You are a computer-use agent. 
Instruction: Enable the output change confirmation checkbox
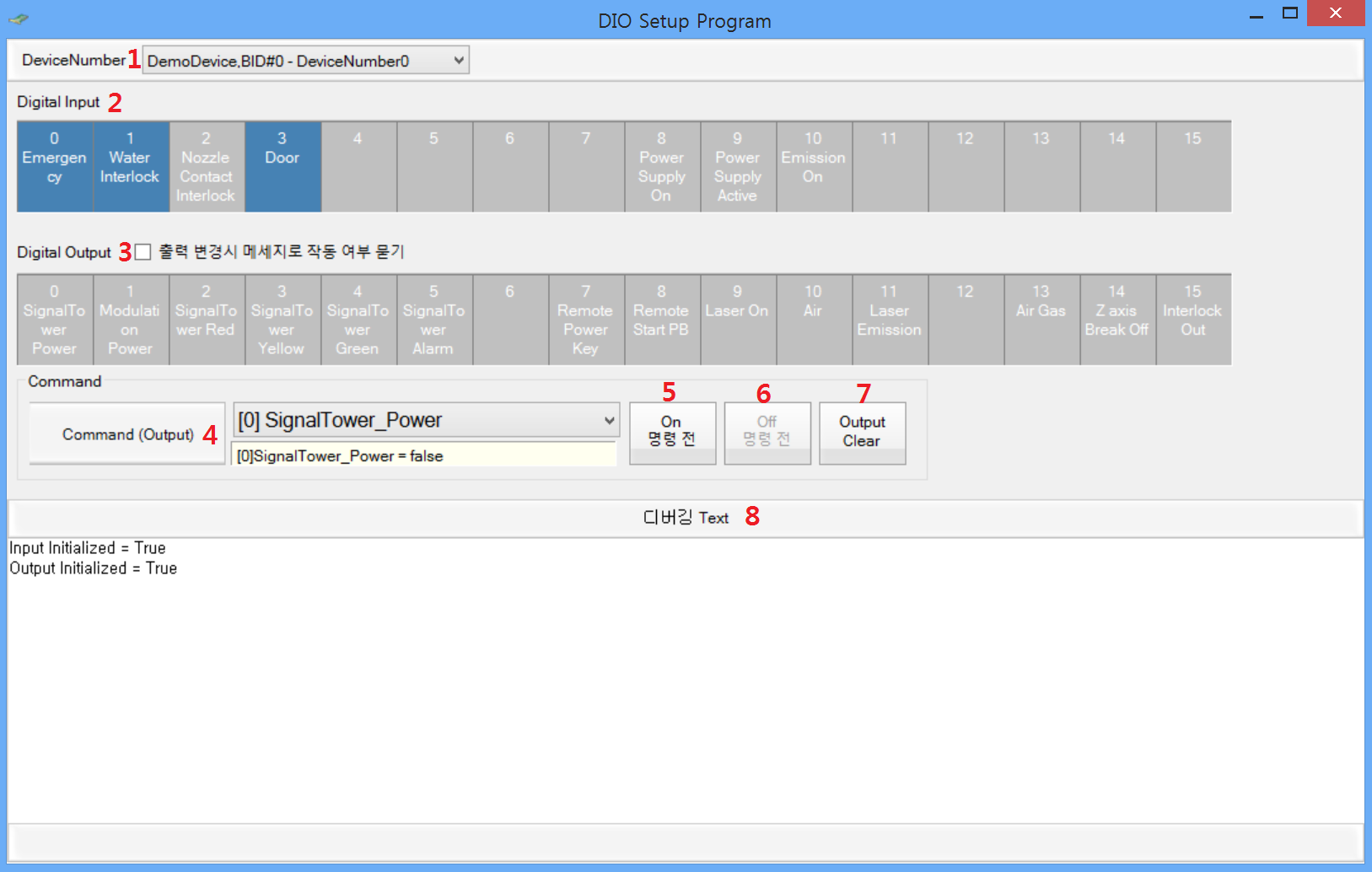click(x=143, y=252)
